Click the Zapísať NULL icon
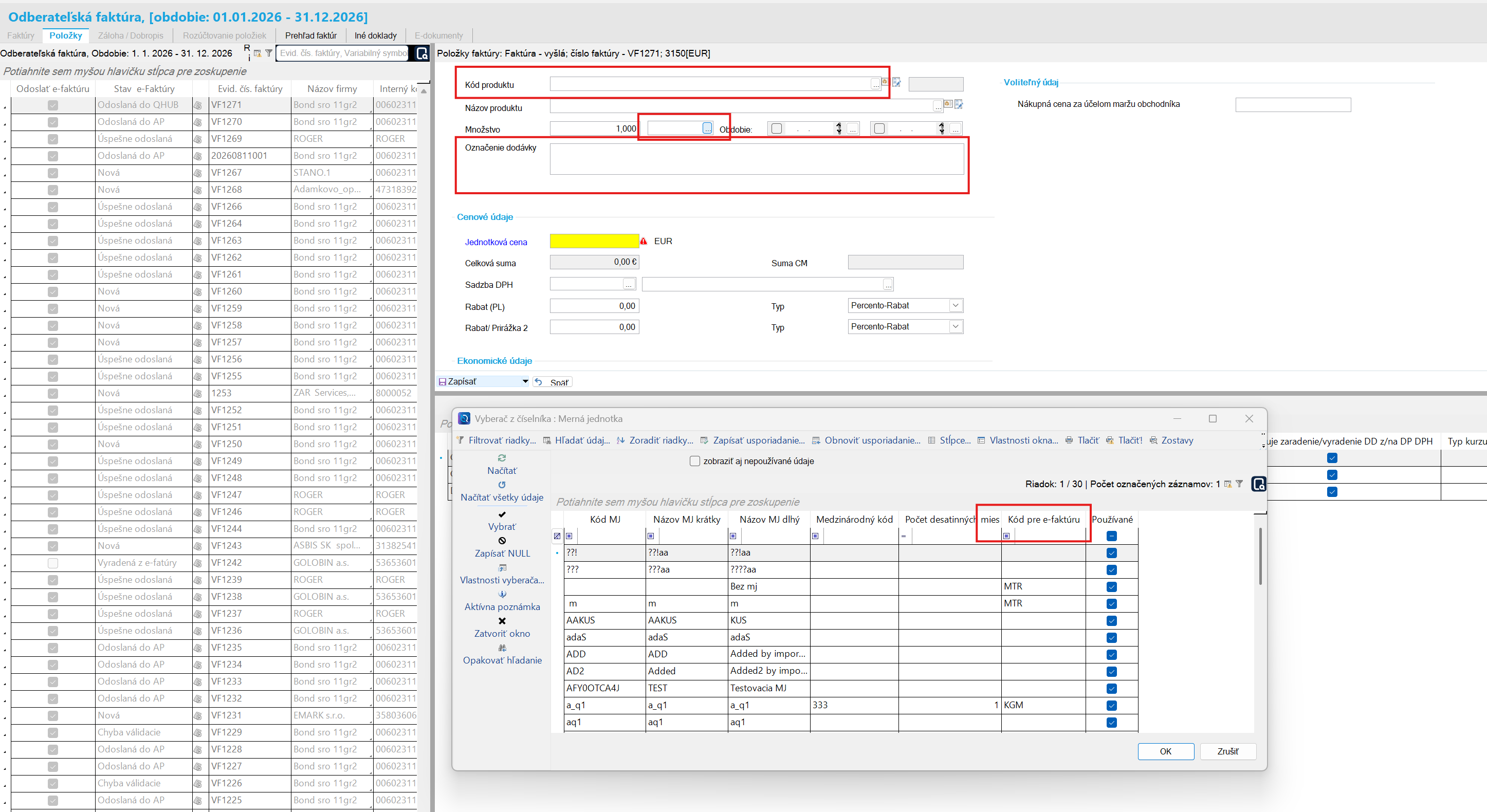The width and height of the screenshot is (1487, 812). click(502, 541)
